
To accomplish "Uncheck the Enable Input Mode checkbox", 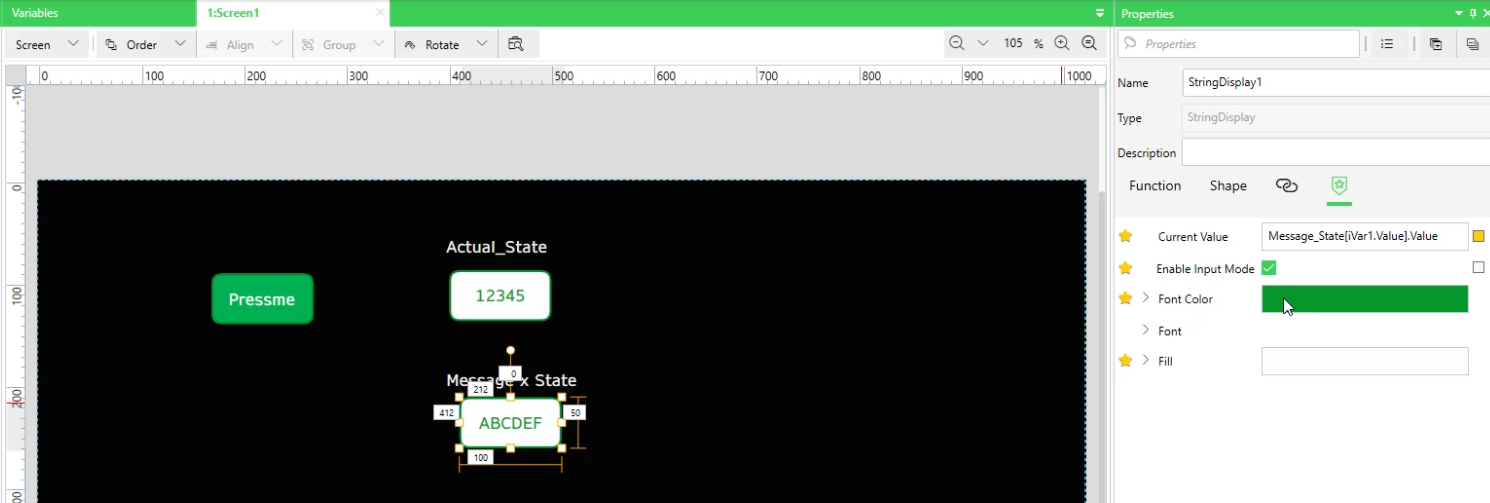I will [1269, 268].
